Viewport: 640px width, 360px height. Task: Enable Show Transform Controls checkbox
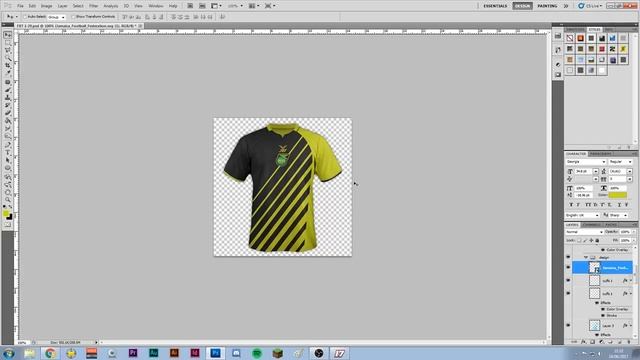[73, 17]
